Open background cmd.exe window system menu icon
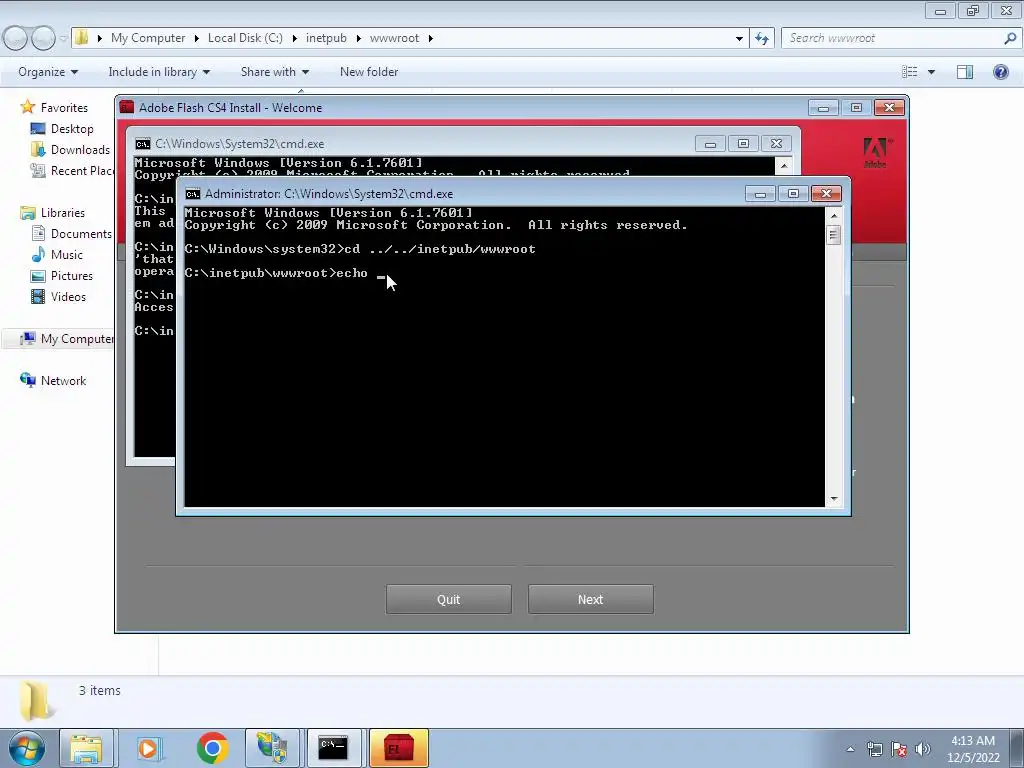The width and height of the screenshot is (1024, 768). (x=142, y=144)
